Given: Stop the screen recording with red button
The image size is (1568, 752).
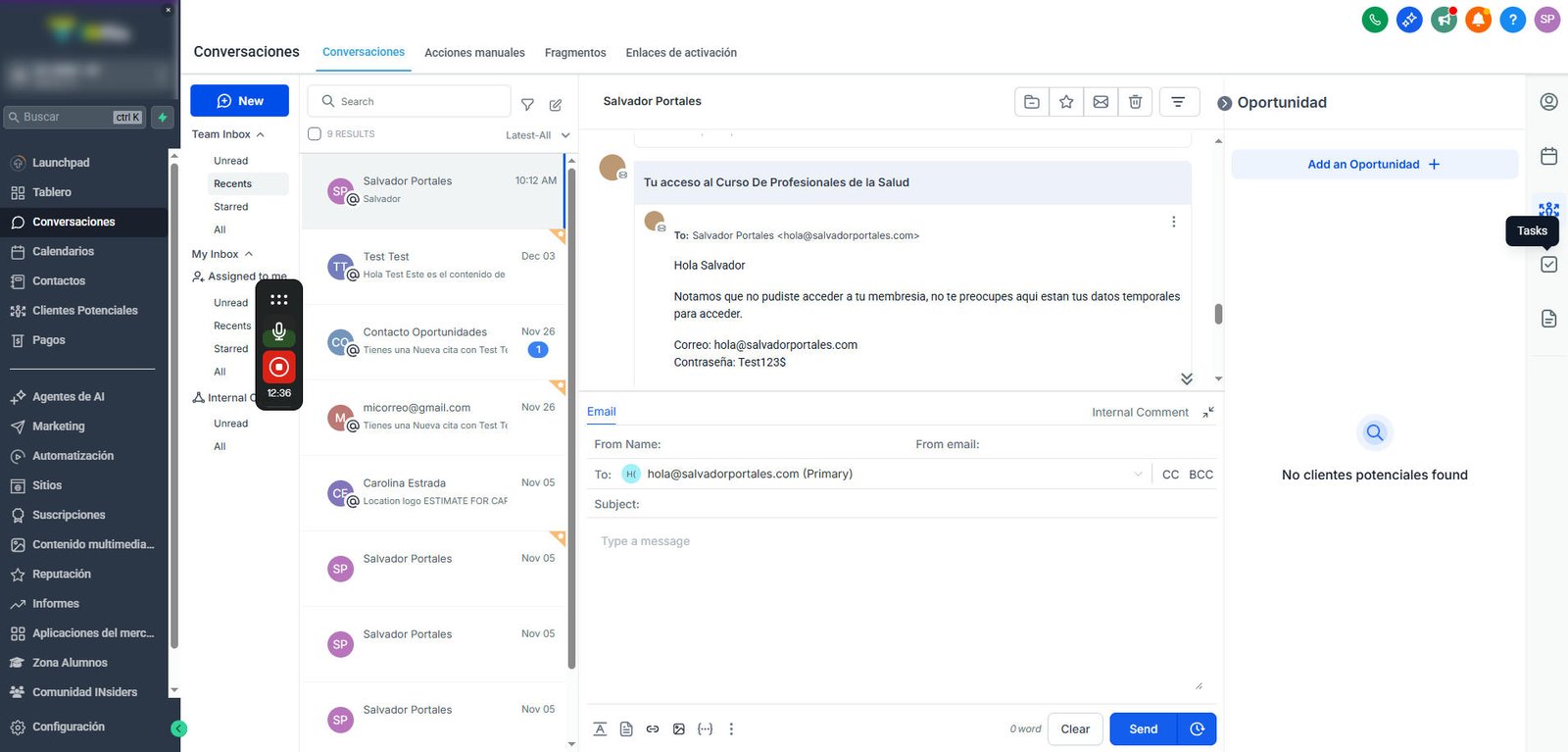Looking at the screenshot, I should [279, 367].
